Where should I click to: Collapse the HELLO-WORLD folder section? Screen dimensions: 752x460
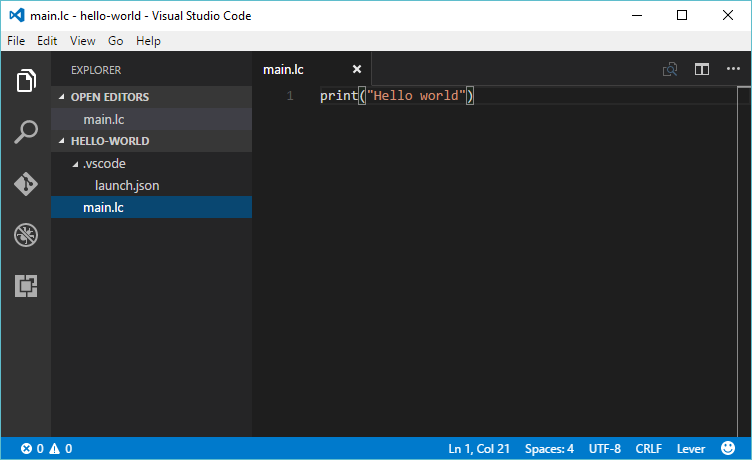(x=110, y=141)
